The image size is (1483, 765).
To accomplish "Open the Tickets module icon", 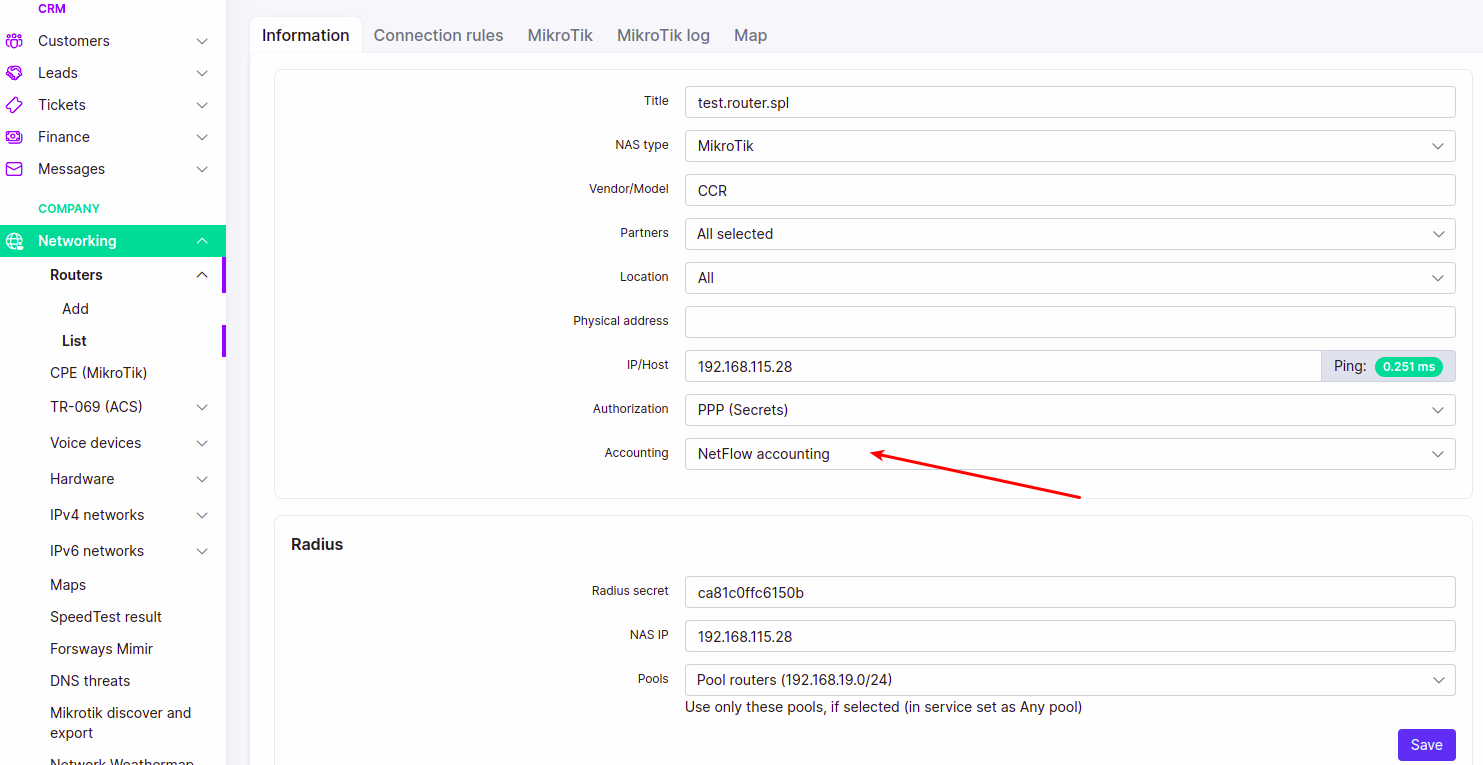I will [15, 104].
